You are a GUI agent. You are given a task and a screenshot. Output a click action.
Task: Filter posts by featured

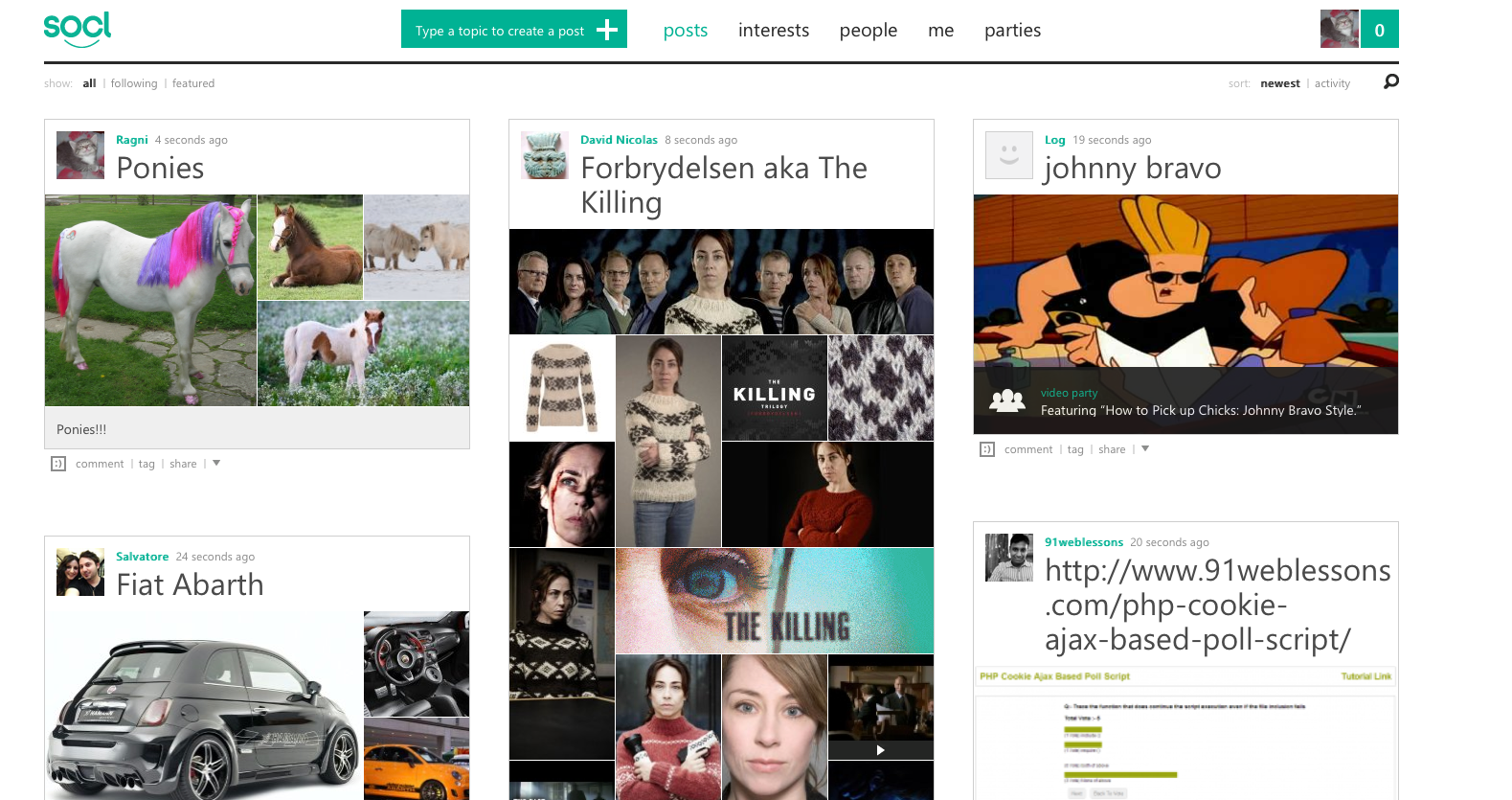click(x=193, y=83)
